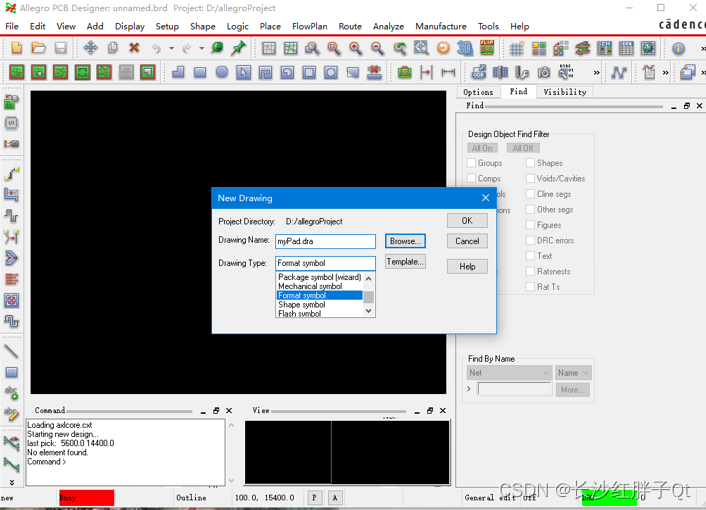Open the Route menu
706x510 pixels.
350,26
